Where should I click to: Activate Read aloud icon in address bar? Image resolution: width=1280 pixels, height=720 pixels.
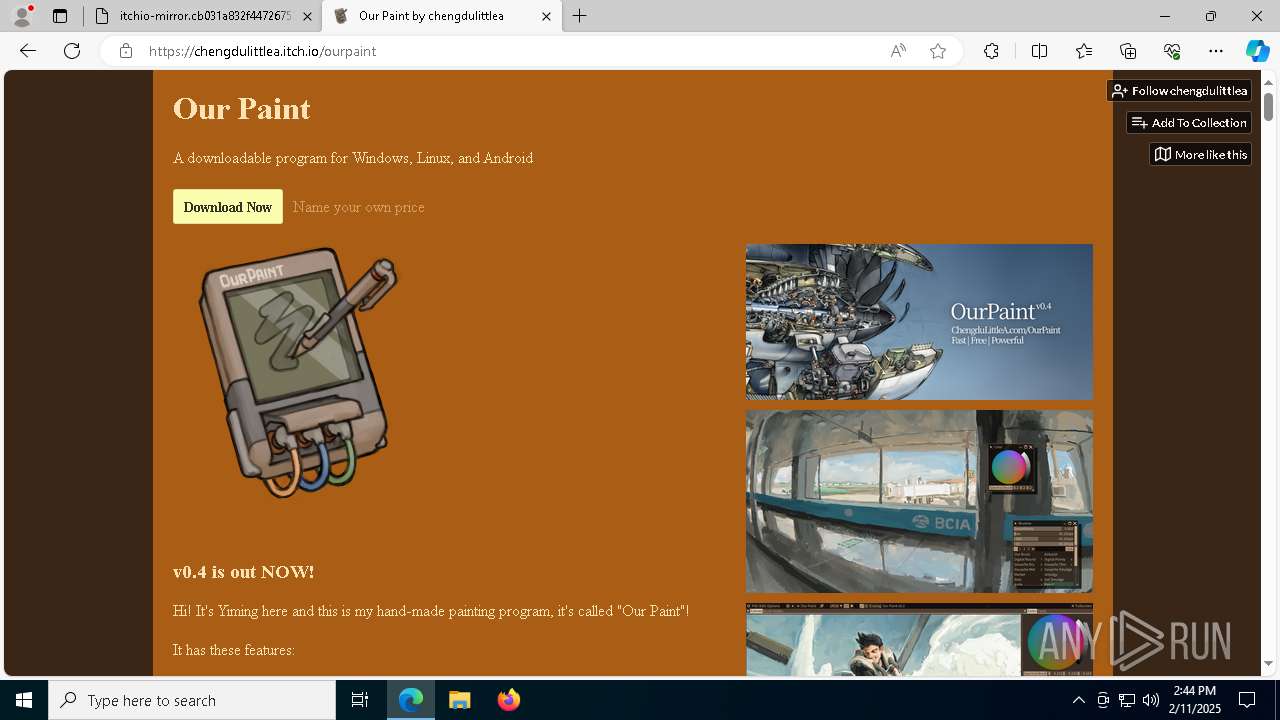click(898, 51)
